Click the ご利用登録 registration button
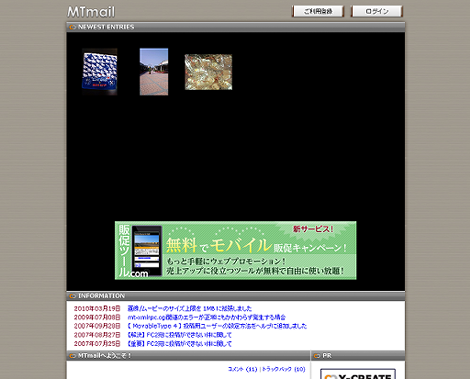Image resolution: width=470 pixels, height=379 pixels. coord(318,11)
